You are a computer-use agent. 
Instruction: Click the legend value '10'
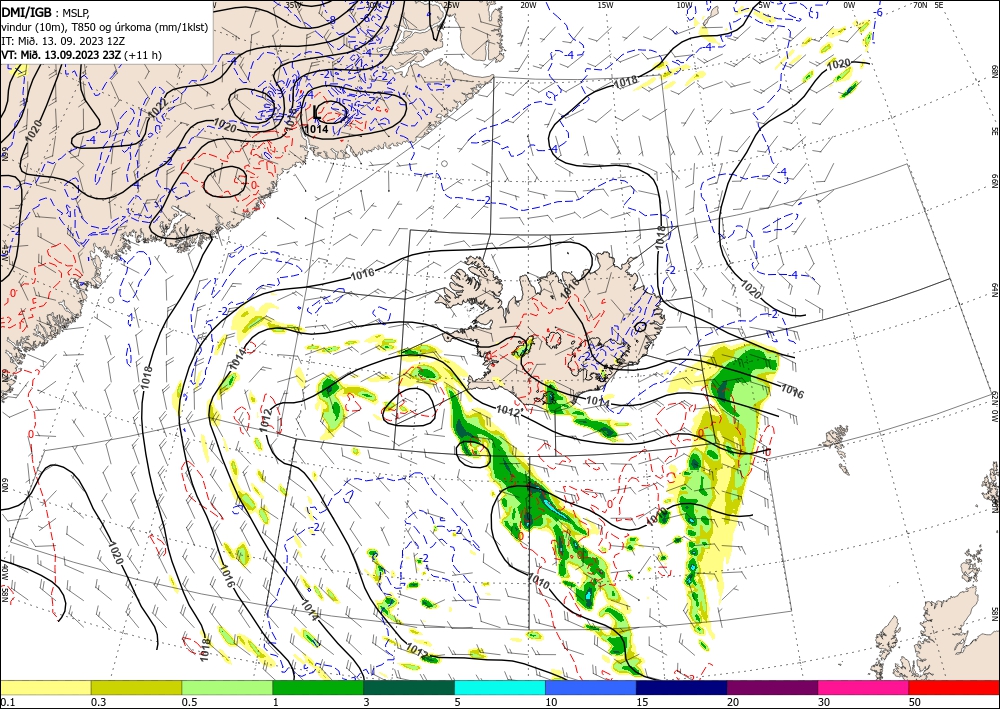551,702
